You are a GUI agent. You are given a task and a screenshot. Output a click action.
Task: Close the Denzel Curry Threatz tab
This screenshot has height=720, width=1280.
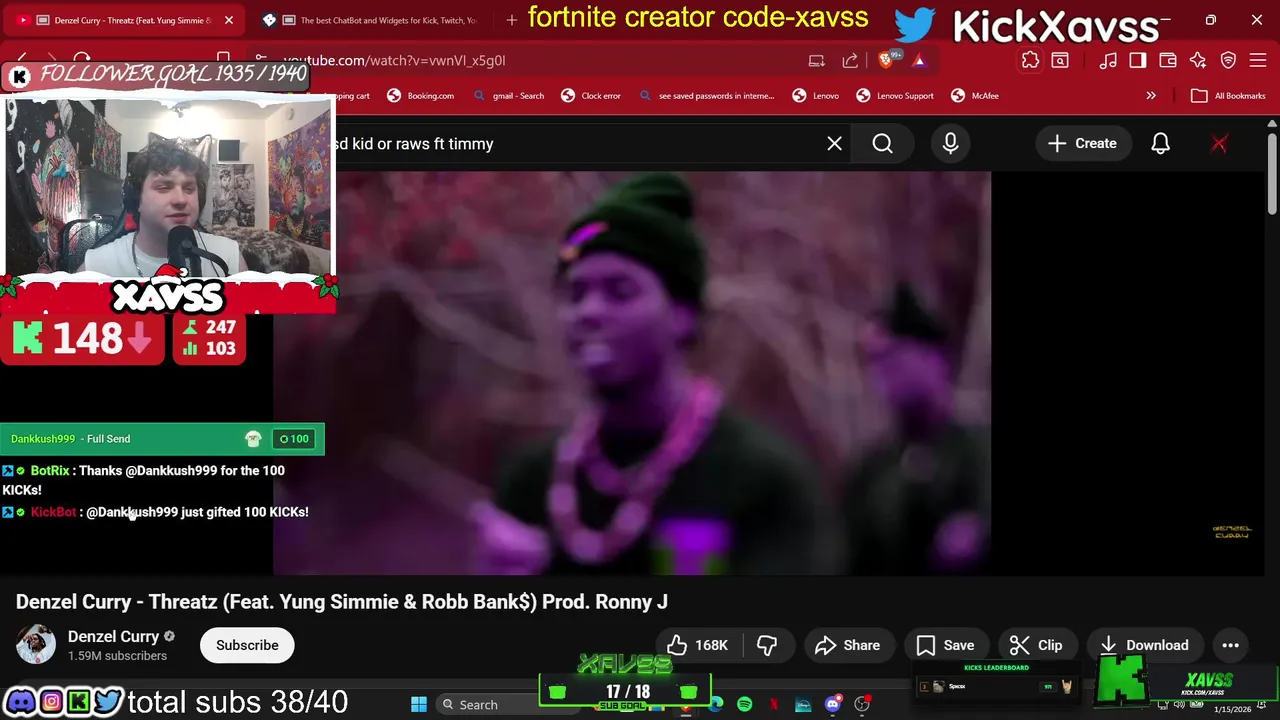(x=228, y=20)
